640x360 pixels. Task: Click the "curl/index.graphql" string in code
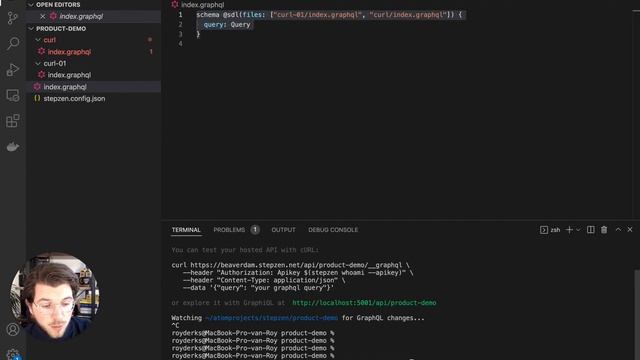pos(408,15)
